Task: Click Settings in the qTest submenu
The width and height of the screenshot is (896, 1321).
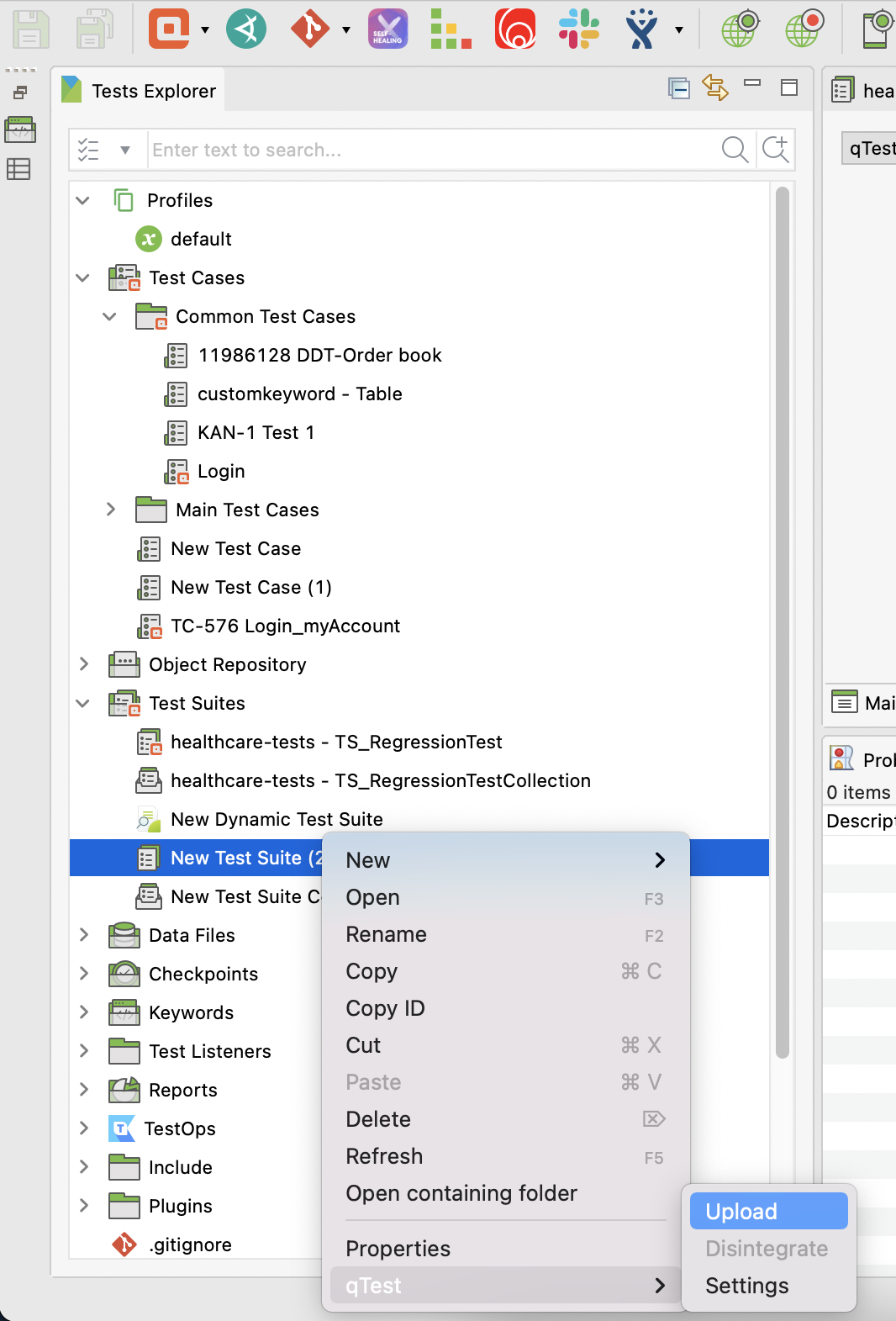Action: pyautogui.click(x=747, y=1286)
